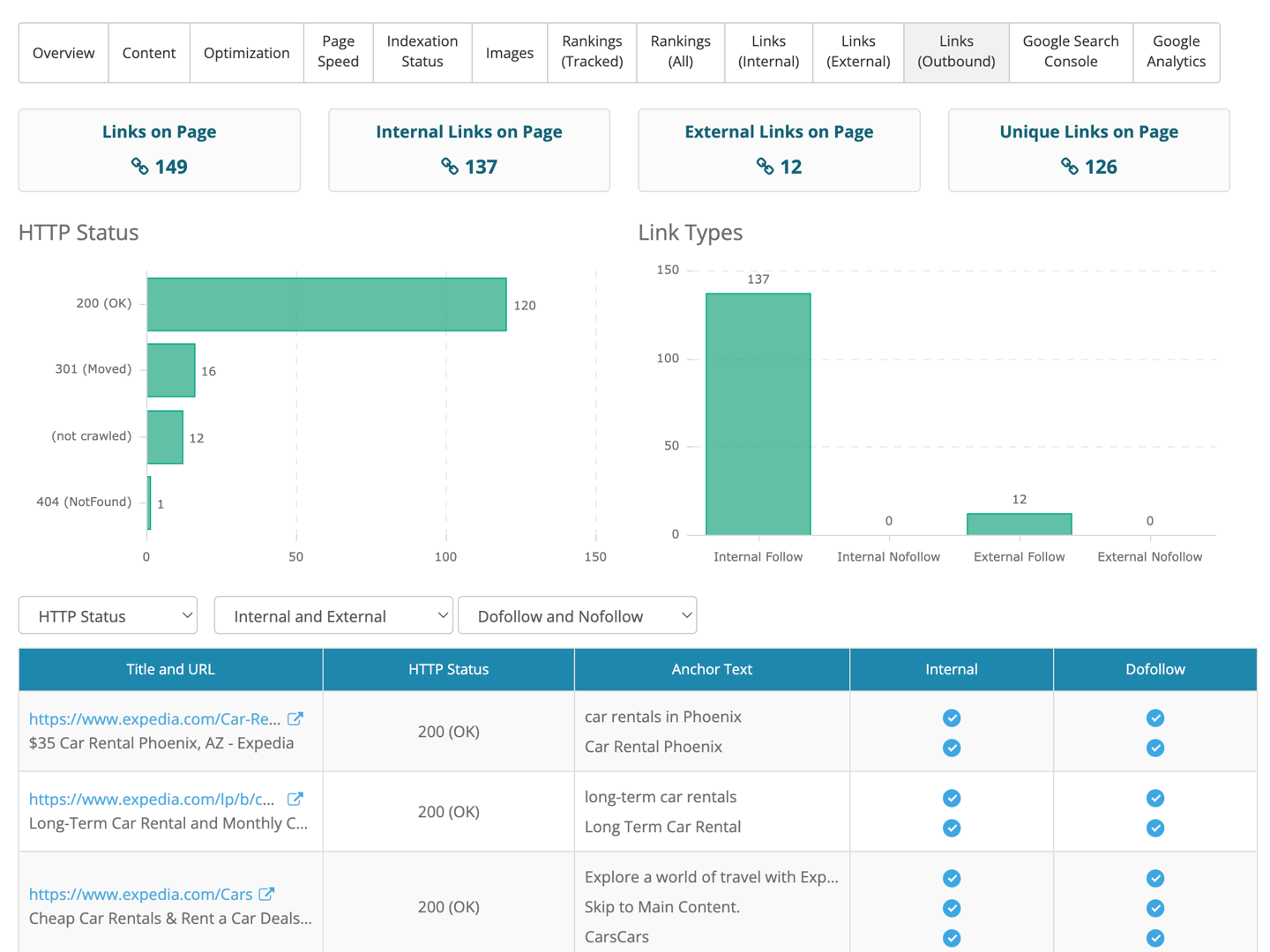Sort by HTTP Status column header
Viewport: 1270px width, 952px height.
(x=448, y=669)
